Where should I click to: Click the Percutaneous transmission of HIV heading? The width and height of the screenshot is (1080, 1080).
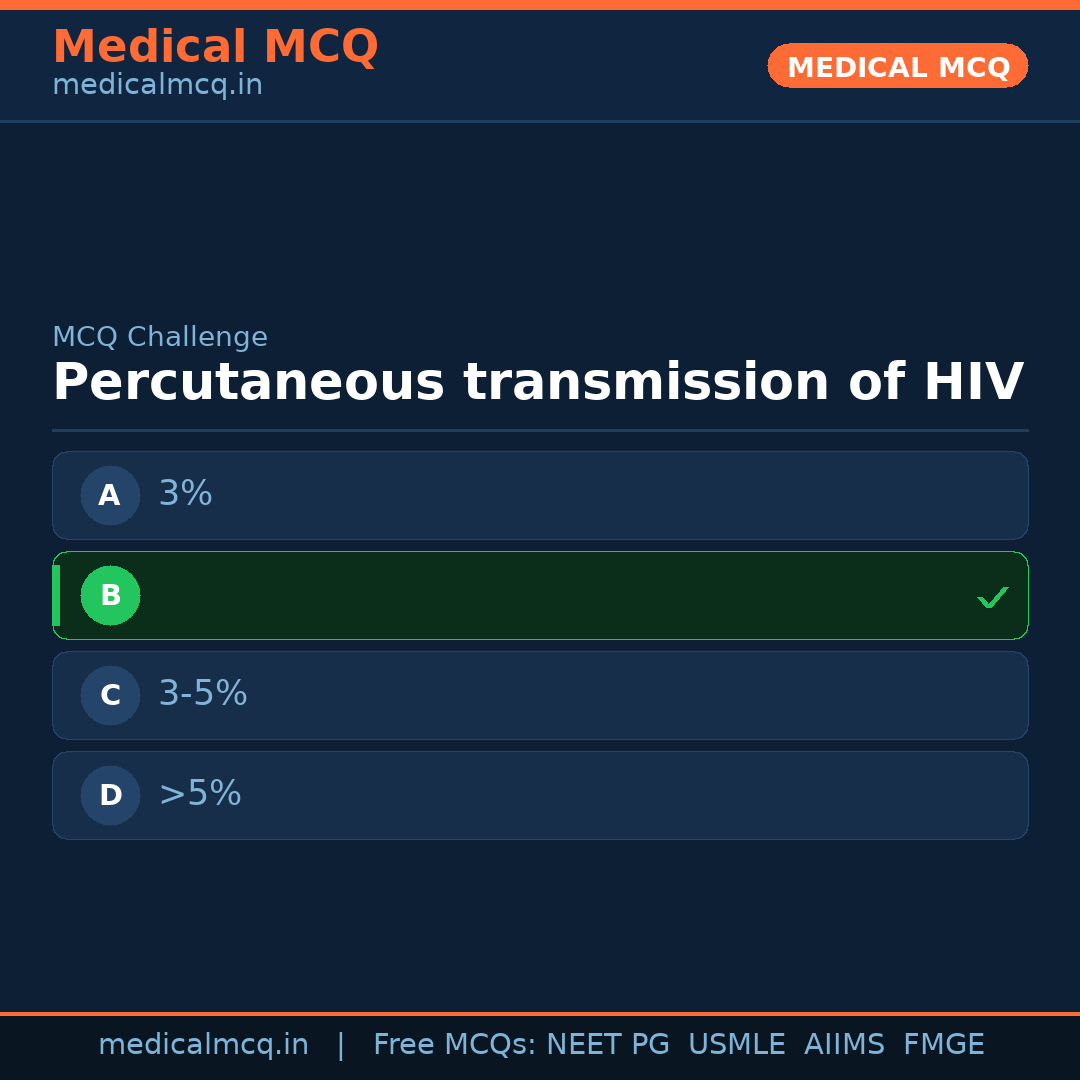(538, 383)
